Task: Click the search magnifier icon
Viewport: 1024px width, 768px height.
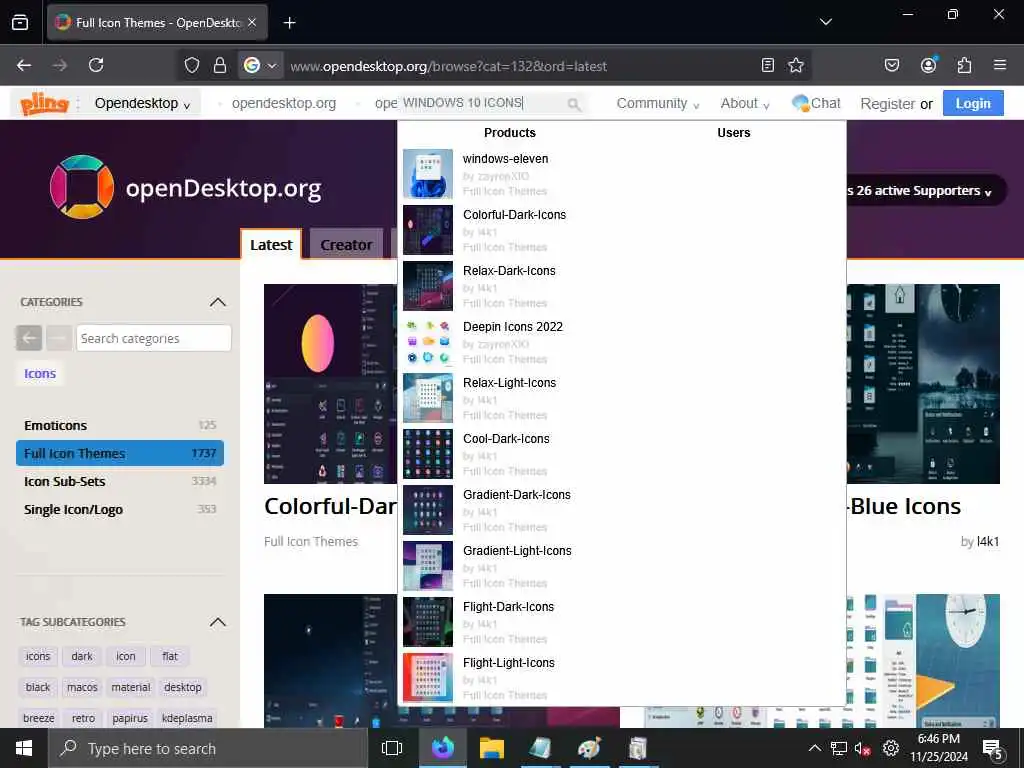Action: [573, 104]
